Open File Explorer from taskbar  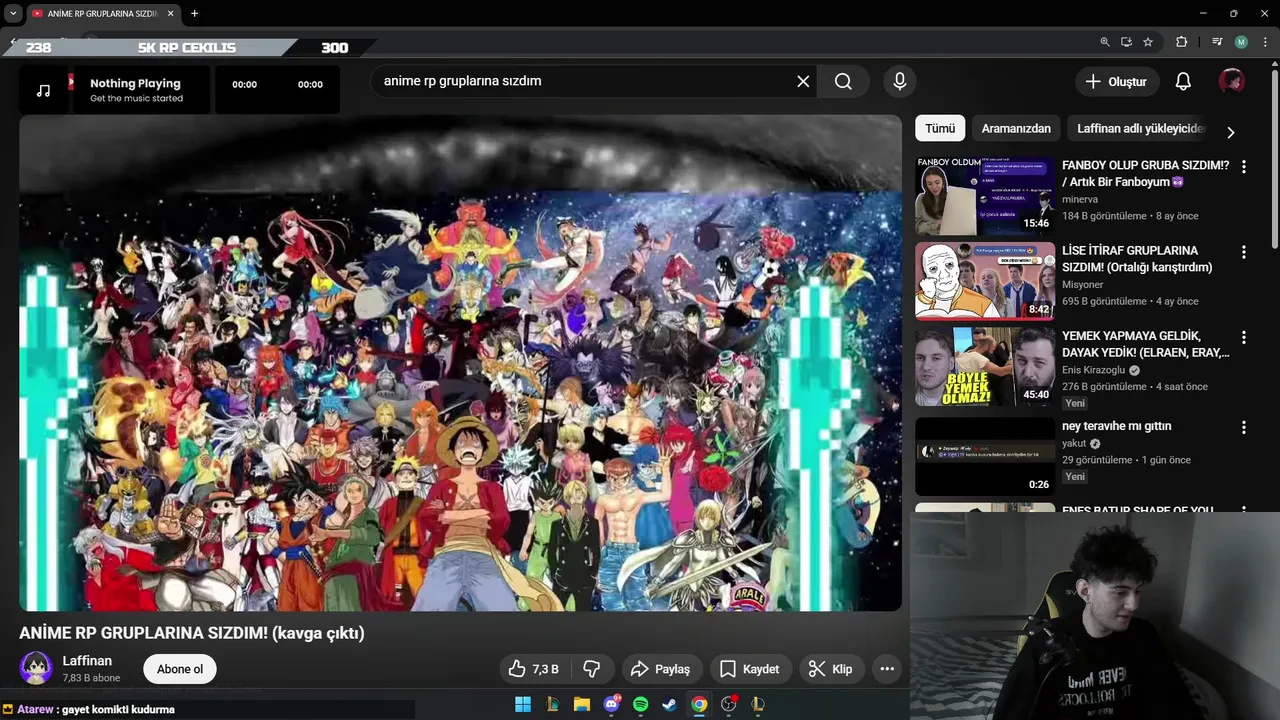click(582, 704)
